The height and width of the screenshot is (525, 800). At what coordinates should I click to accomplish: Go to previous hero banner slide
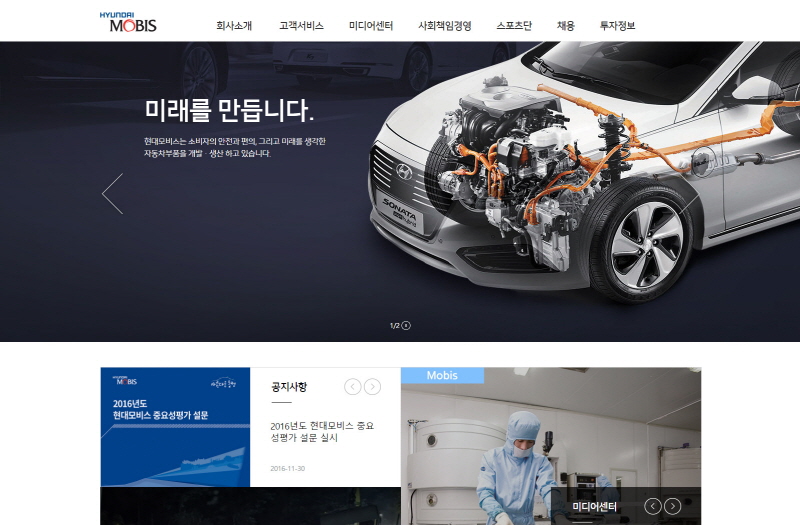(x=113, y=194)
